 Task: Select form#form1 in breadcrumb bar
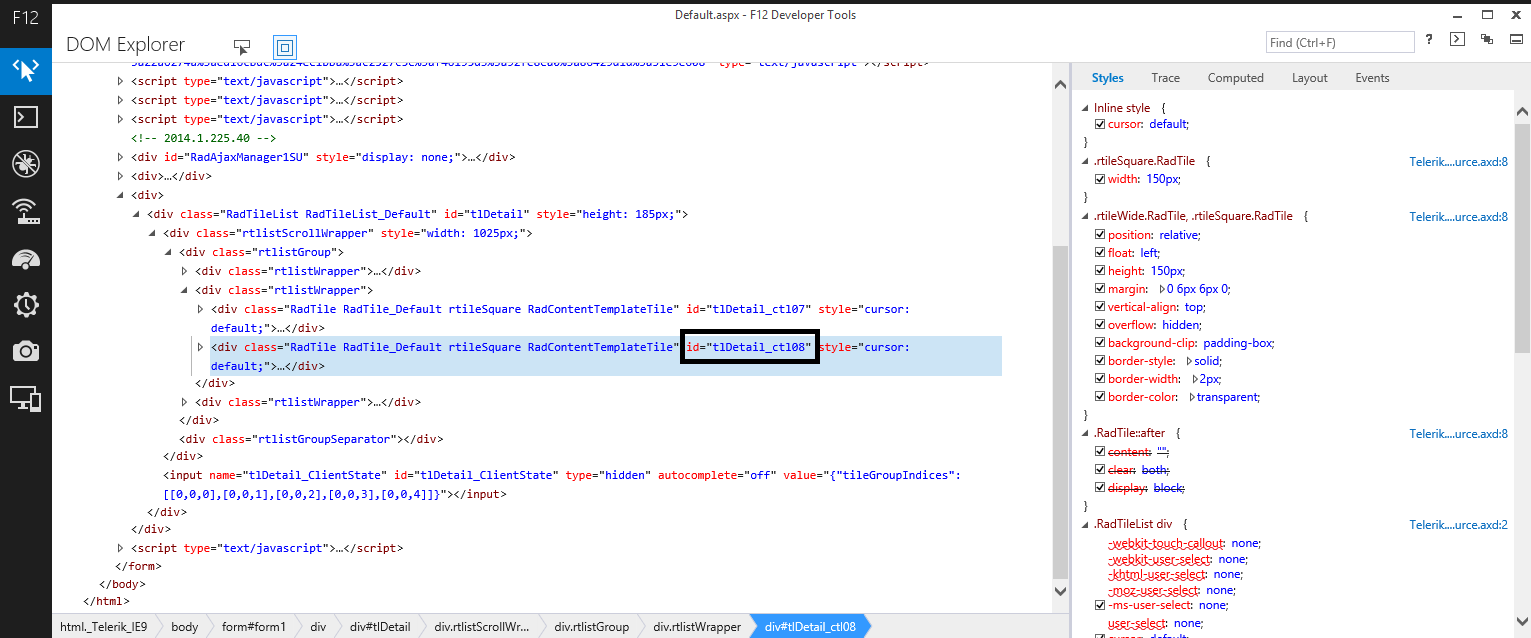coord(254,627)
